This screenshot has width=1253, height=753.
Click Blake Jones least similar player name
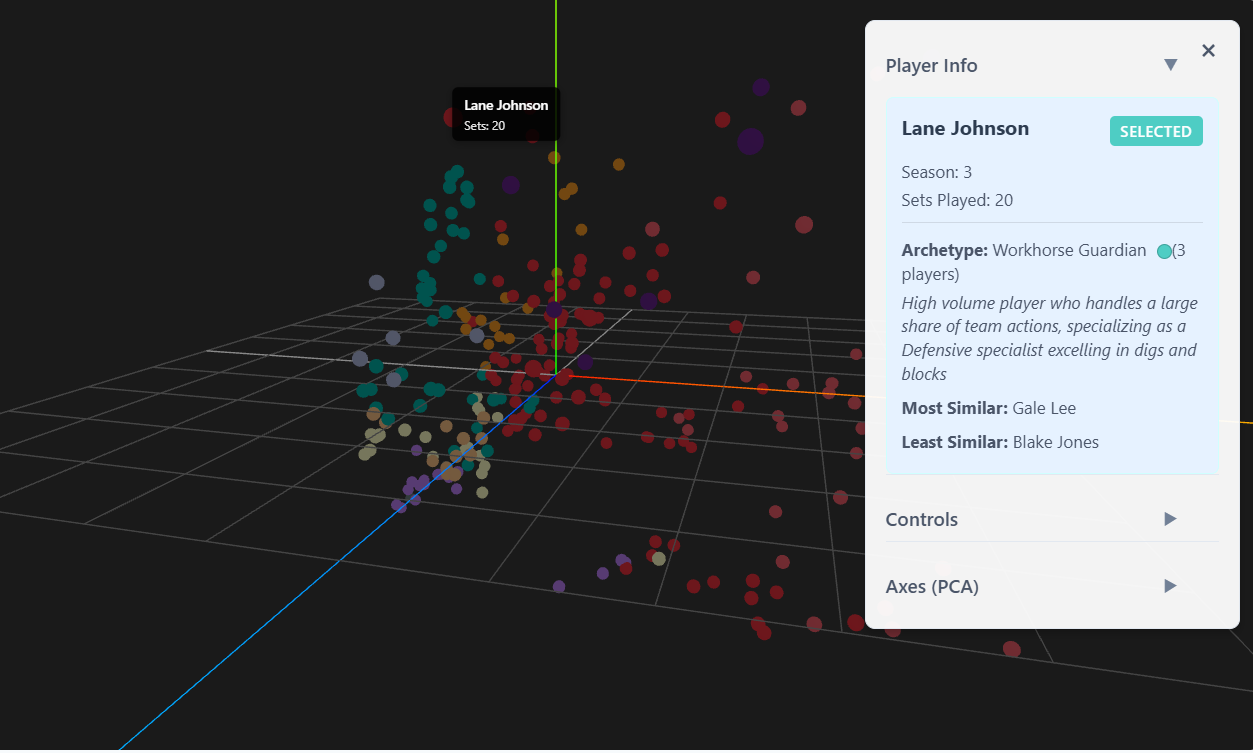(x=1054, y=441)
